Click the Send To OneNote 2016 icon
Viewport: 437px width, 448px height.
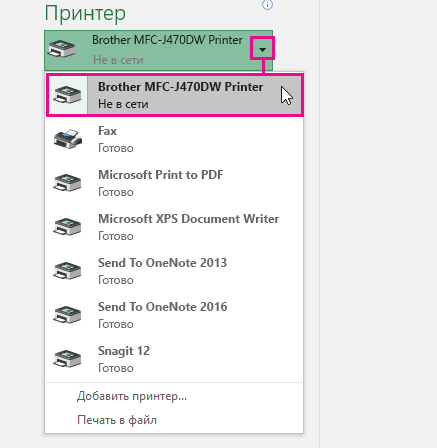point(67,315)
